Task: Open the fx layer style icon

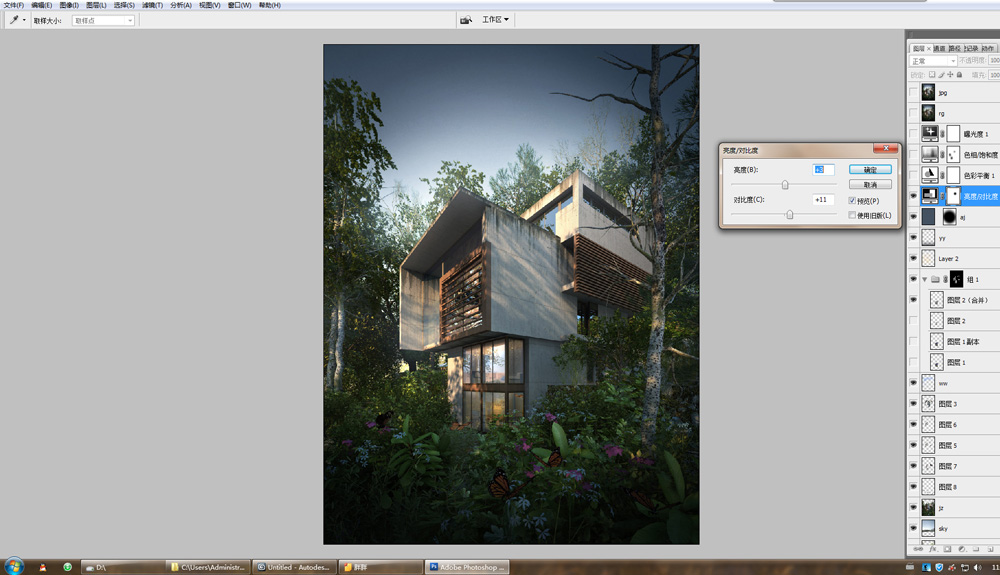Action: [932, 549]
